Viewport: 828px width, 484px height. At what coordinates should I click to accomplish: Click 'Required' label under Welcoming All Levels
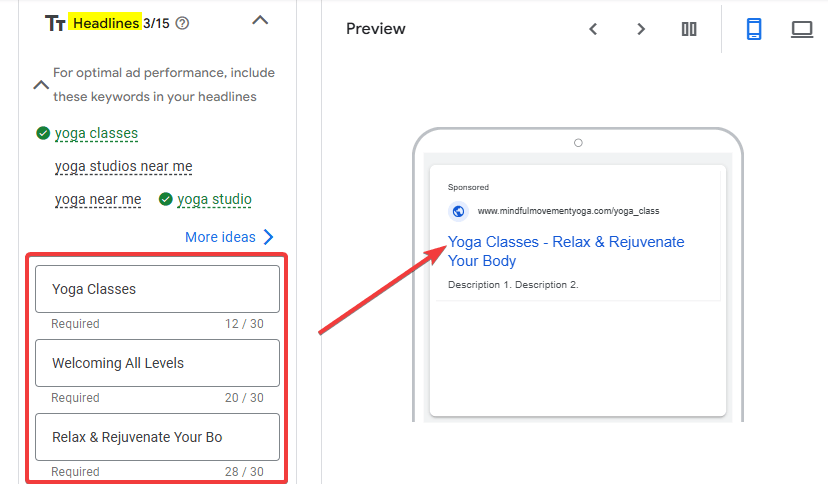pyautogui.click(x=75, y=397)
